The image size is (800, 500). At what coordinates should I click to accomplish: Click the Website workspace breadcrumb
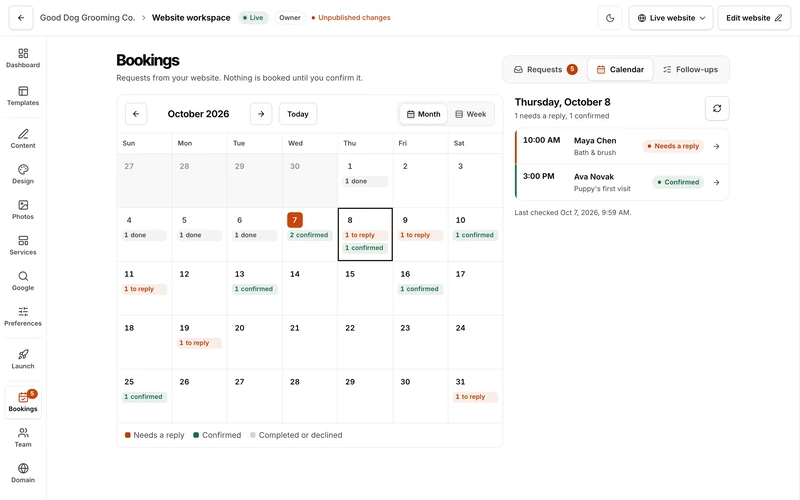point(191,18)
